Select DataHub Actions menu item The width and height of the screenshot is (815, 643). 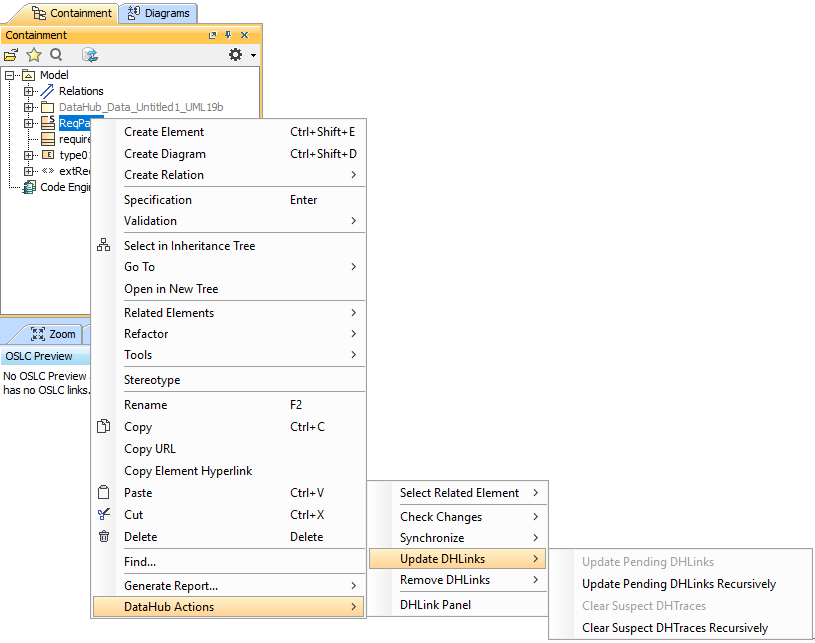[x=229, y=607]
